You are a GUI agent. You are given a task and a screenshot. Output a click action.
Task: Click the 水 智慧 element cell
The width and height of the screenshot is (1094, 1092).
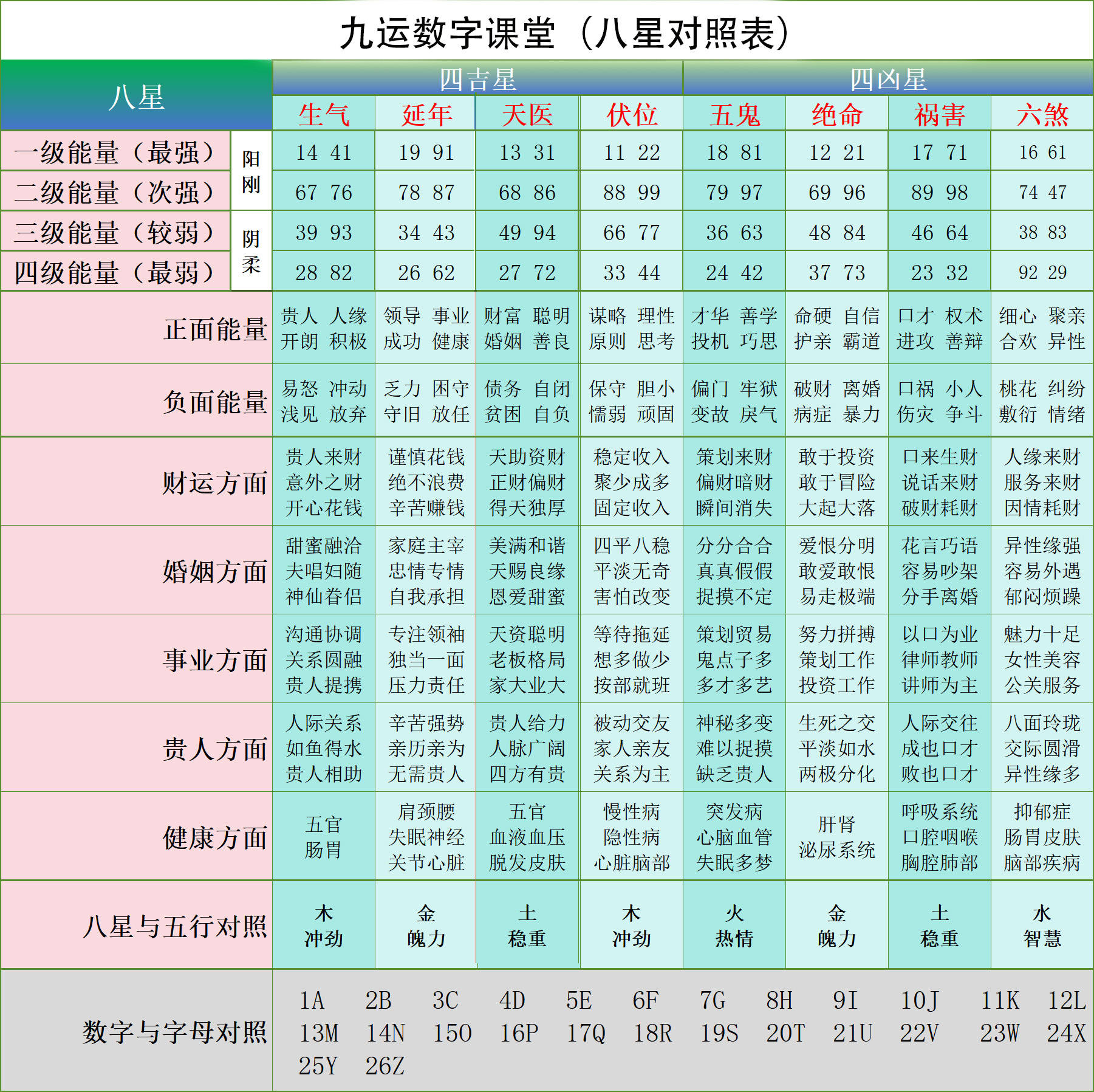pos(1042,925)
